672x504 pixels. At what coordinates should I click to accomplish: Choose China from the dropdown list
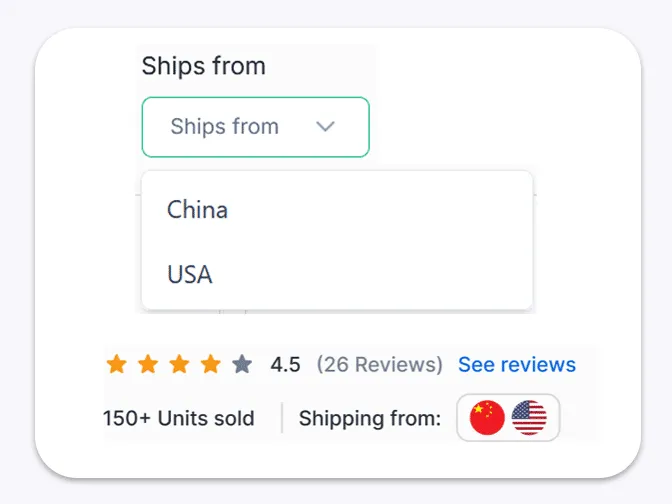(198, 210)
